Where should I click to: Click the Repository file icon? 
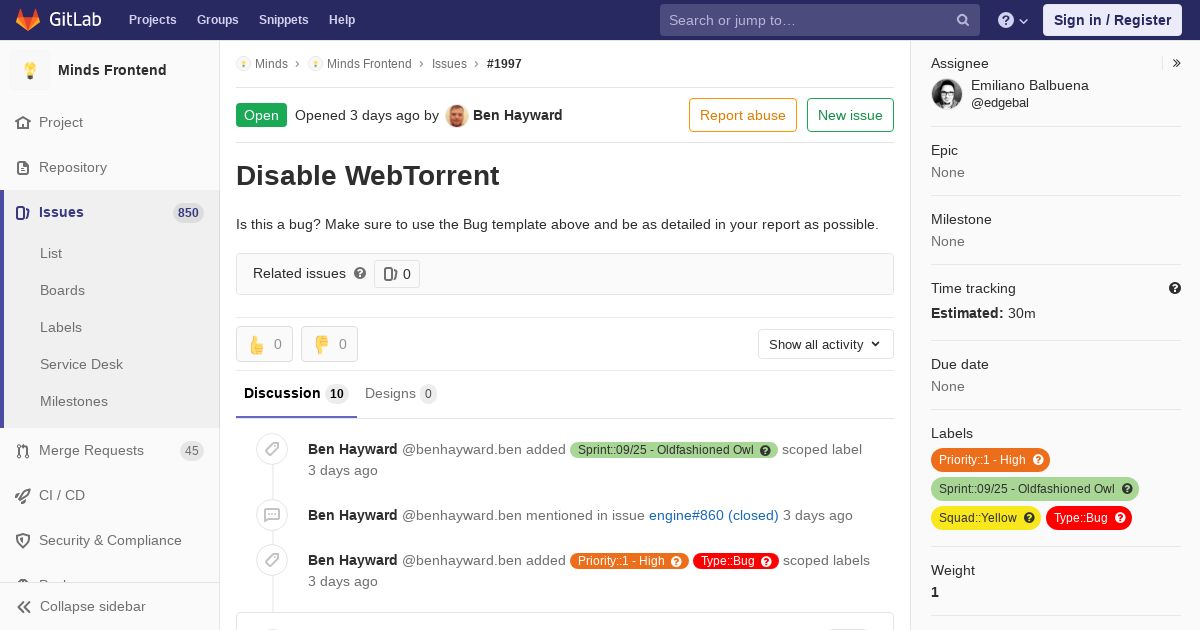pyautogui.click(x=23, y=167)
